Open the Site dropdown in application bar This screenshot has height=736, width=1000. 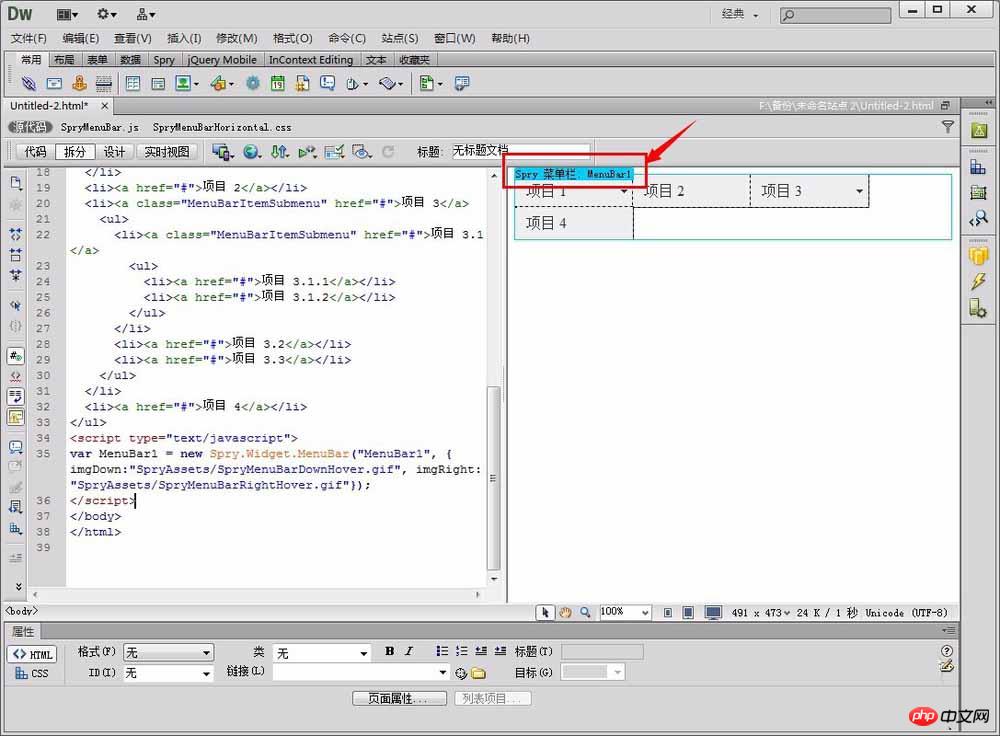click(x=146, y=14)
